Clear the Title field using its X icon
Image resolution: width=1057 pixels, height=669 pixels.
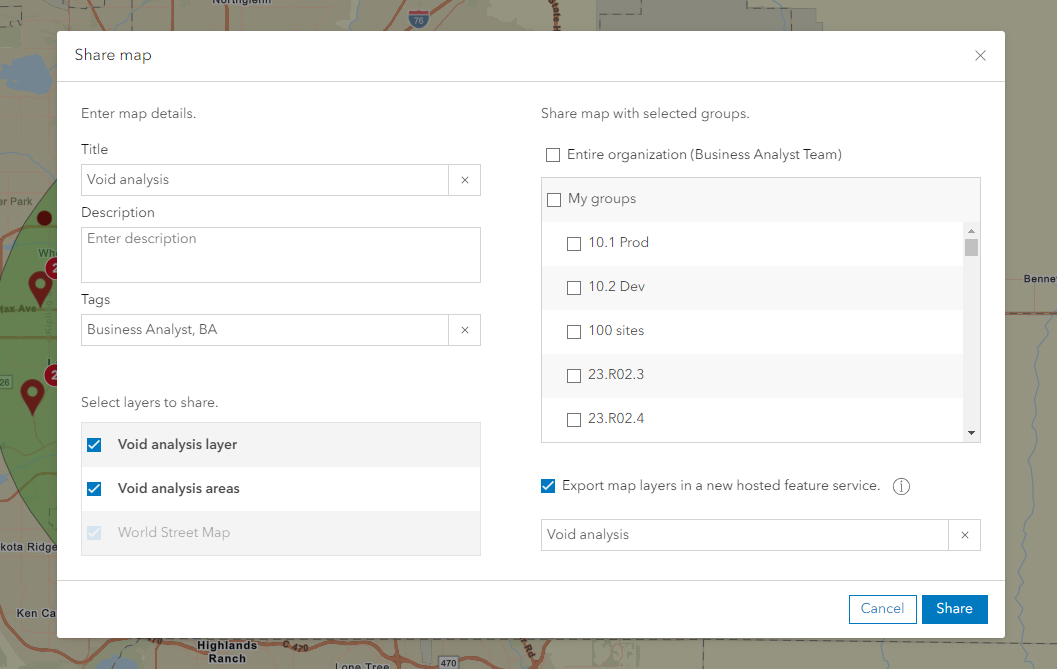464,180
